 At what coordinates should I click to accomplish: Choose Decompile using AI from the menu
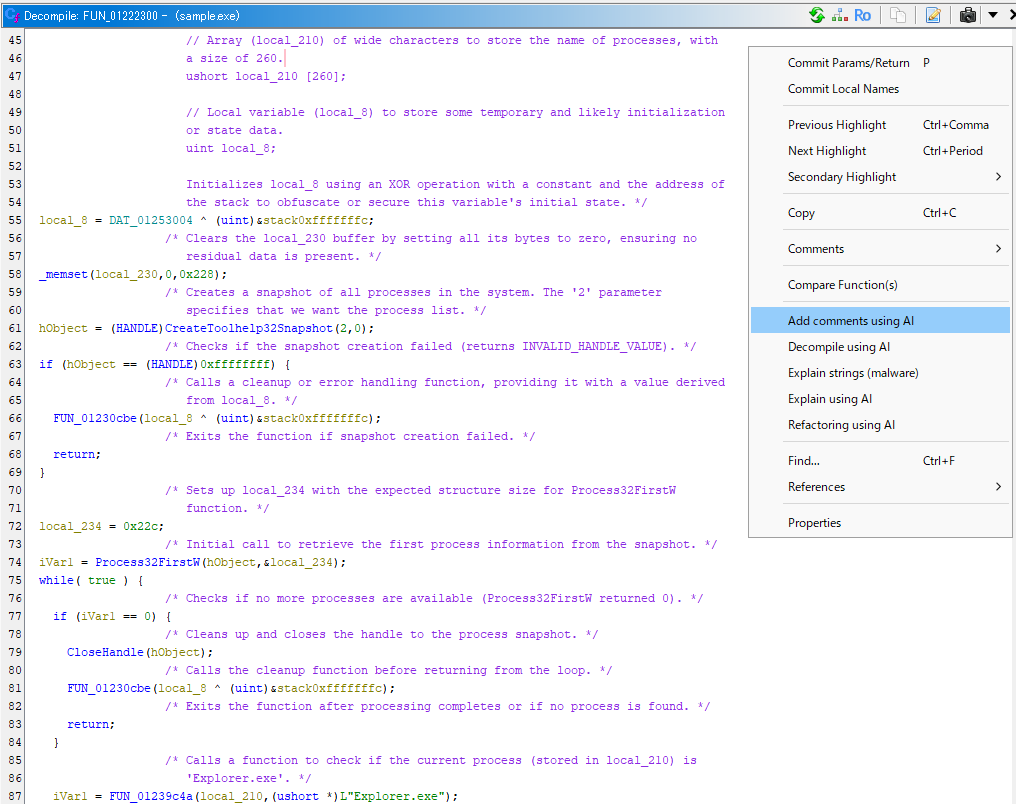coord(838,347)
